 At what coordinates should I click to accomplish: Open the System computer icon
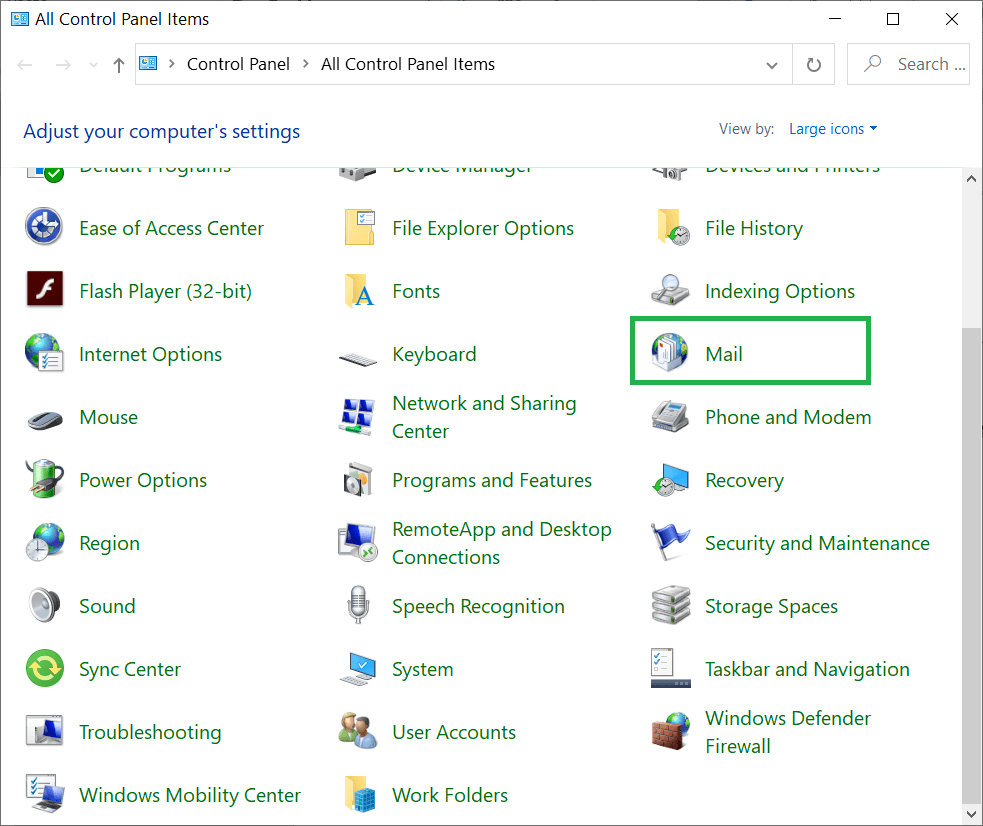(358, 669)
